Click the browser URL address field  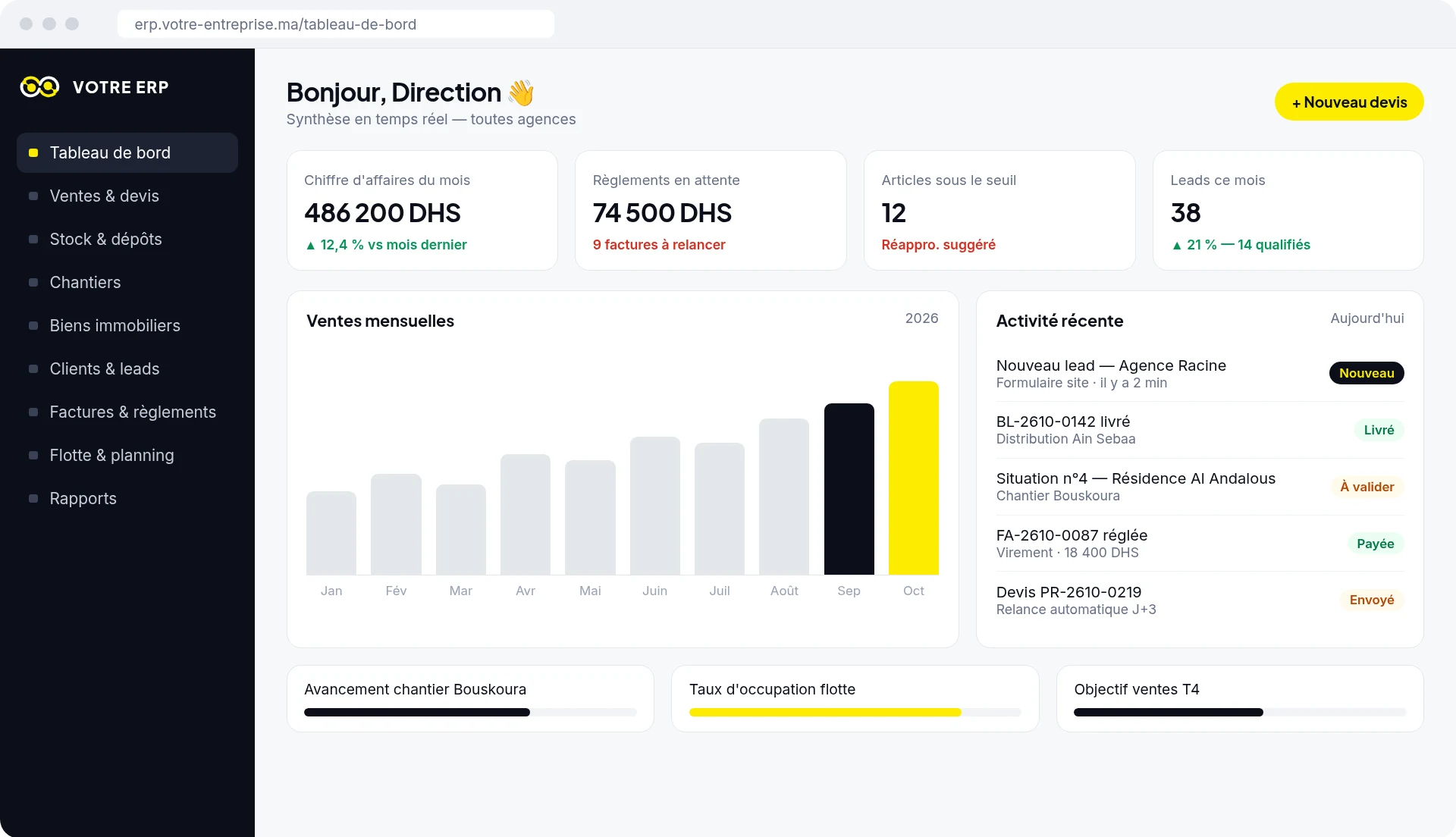tap(336, 24)
